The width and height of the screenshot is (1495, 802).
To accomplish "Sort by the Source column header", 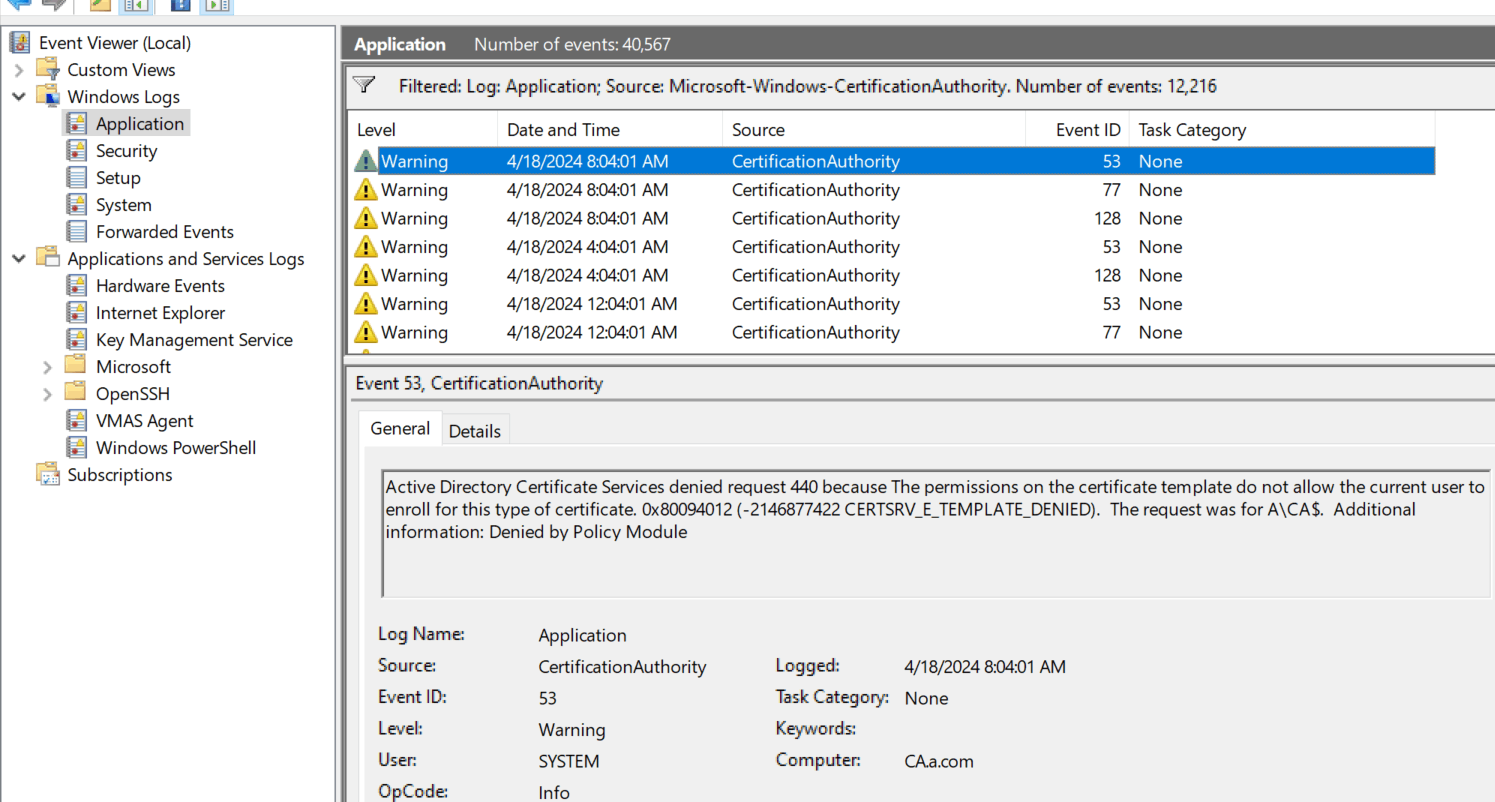I will tap(874, 129).
